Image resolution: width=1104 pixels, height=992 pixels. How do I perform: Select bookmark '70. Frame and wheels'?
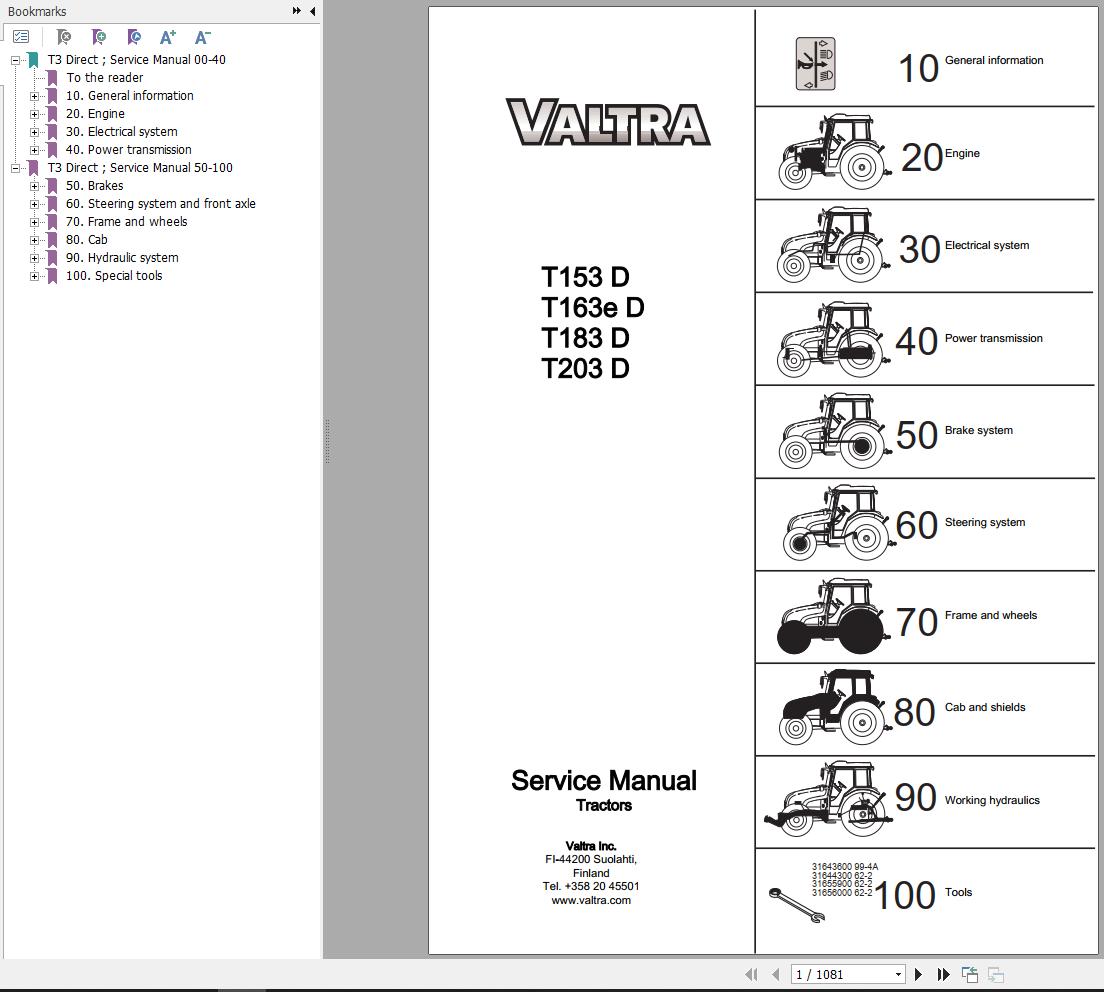[x=127, y=222]
